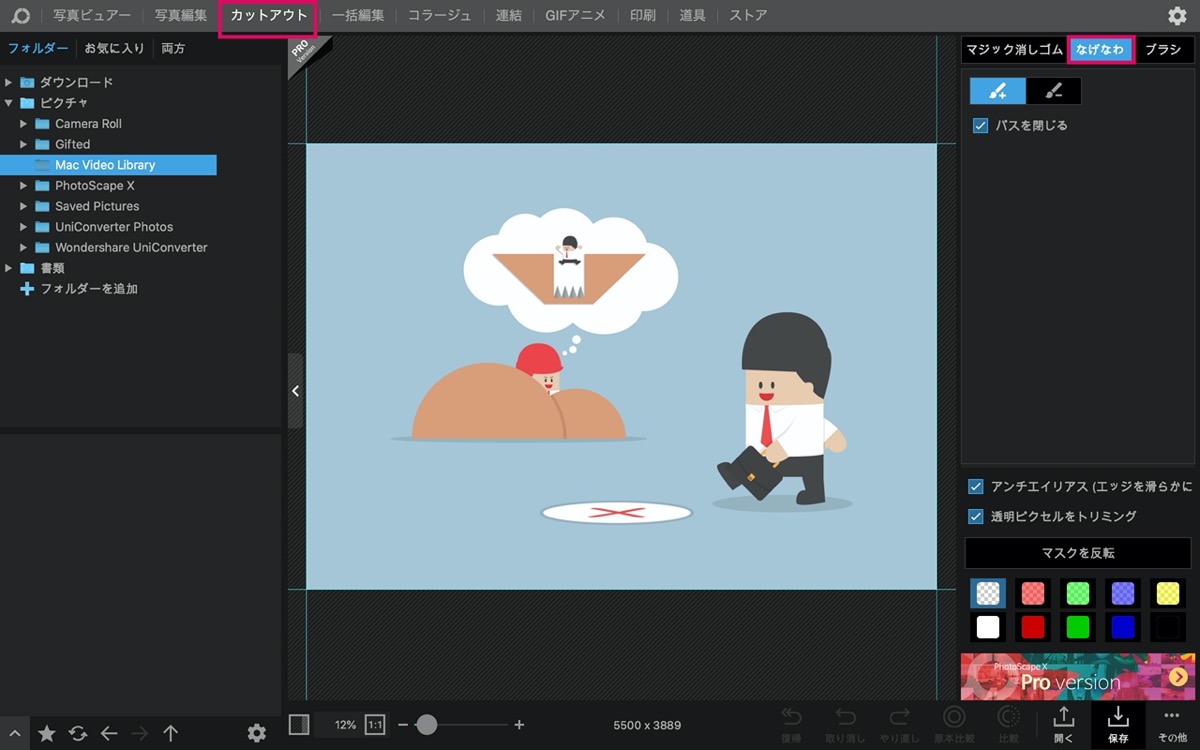The image size is (1200, 750).
Task: Go back to previous folder
Action: [x=109, y=733]
